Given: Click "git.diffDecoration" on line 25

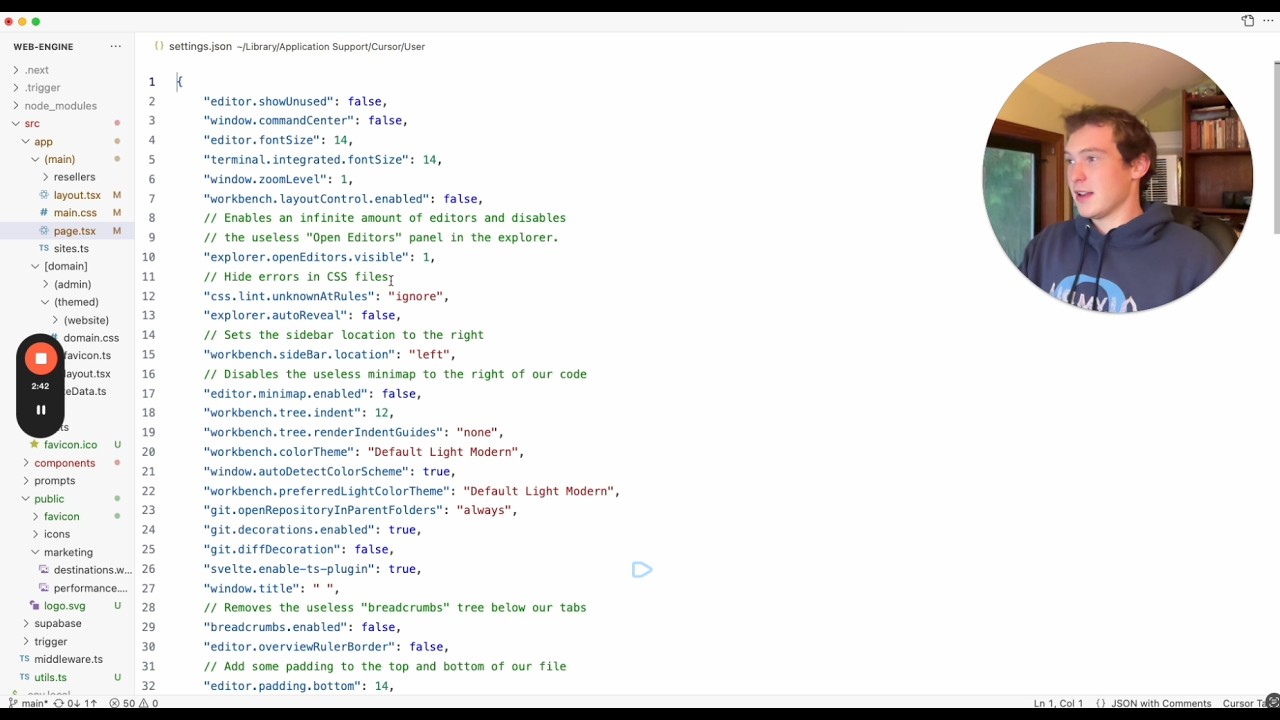Looking at the screenshot, I should [x=271, y=549].
